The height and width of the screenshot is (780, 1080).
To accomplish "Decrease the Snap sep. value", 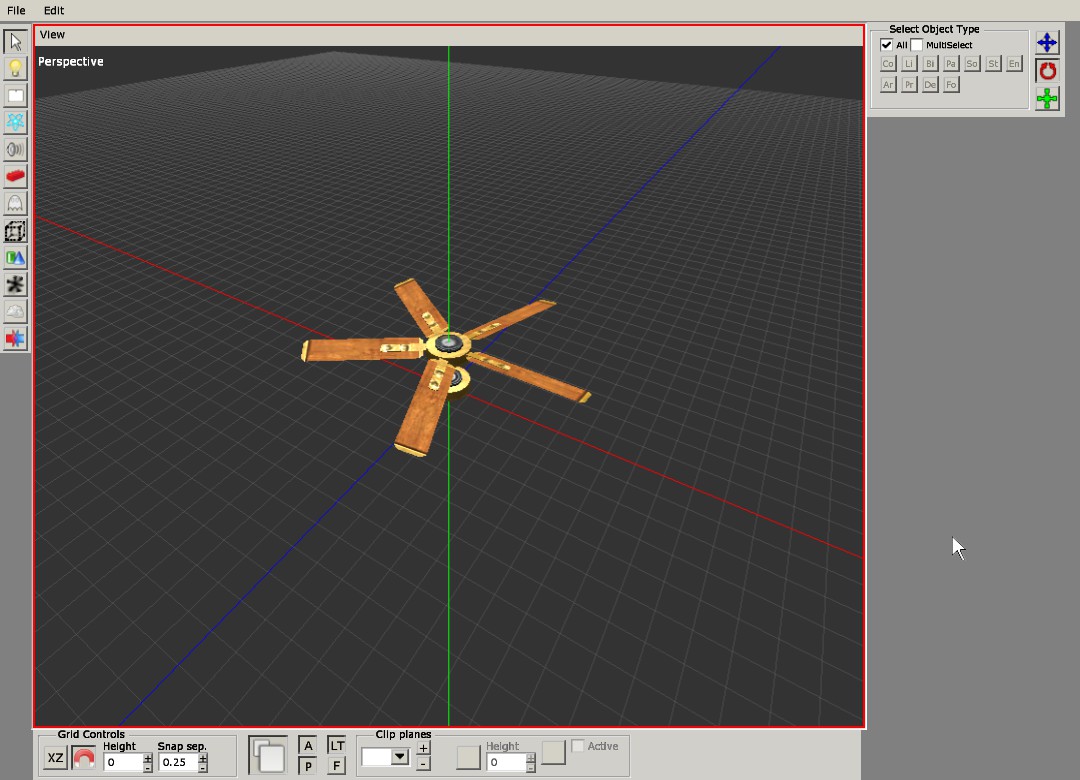I will (203, 767).
